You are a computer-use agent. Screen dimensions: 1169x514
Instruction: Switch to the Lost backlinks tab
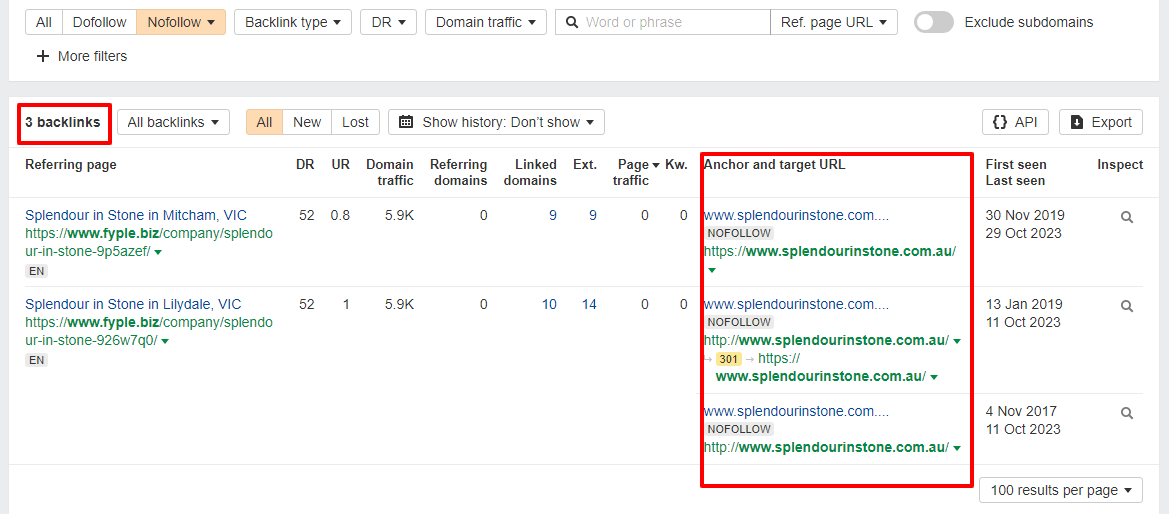(356, 122)
